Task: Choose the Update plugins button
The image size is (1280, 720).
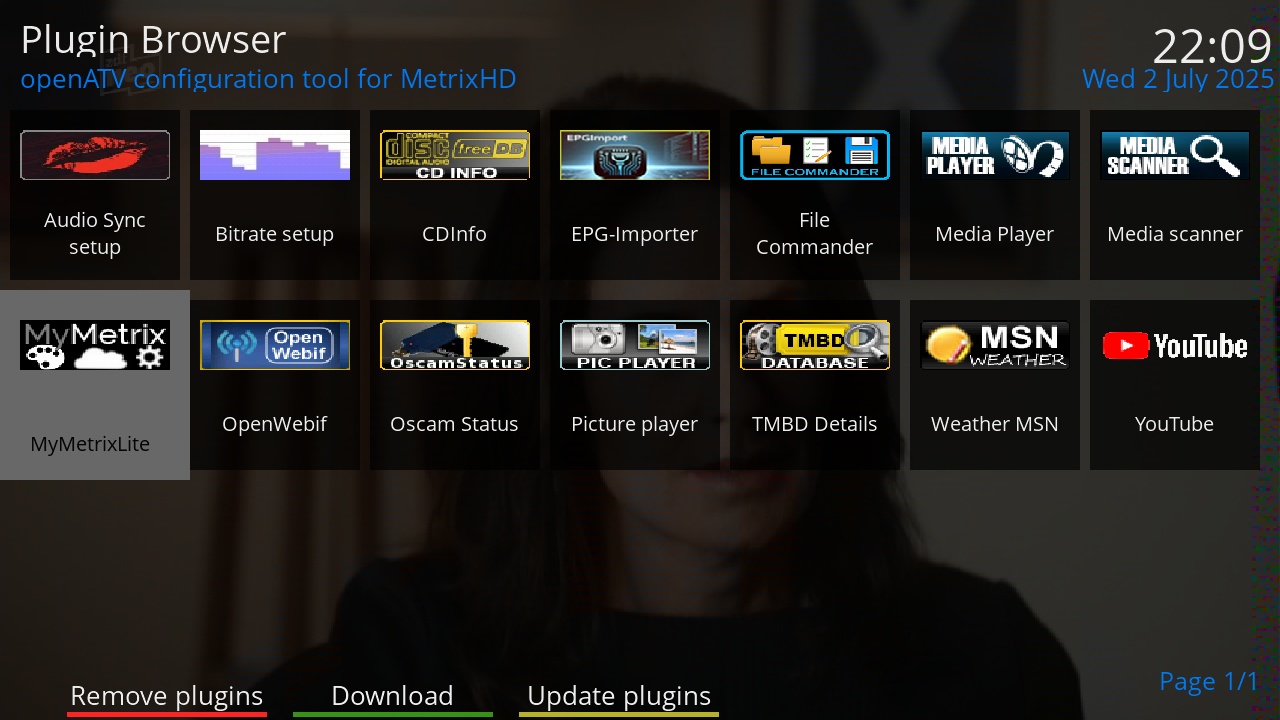Action: point(619,696)
